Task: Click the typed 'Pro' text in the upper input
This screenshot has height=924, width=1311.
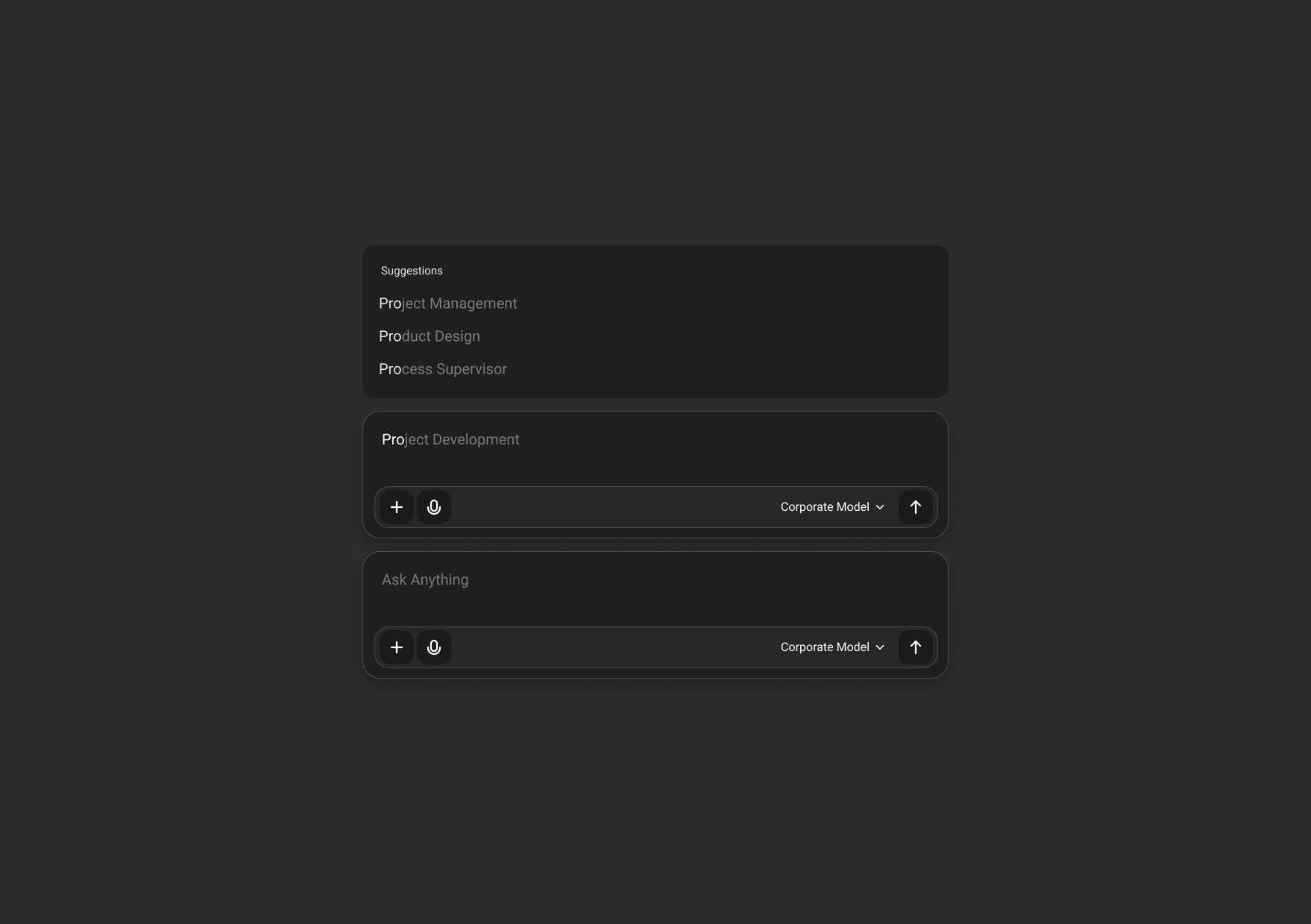Action: point(393,440)
